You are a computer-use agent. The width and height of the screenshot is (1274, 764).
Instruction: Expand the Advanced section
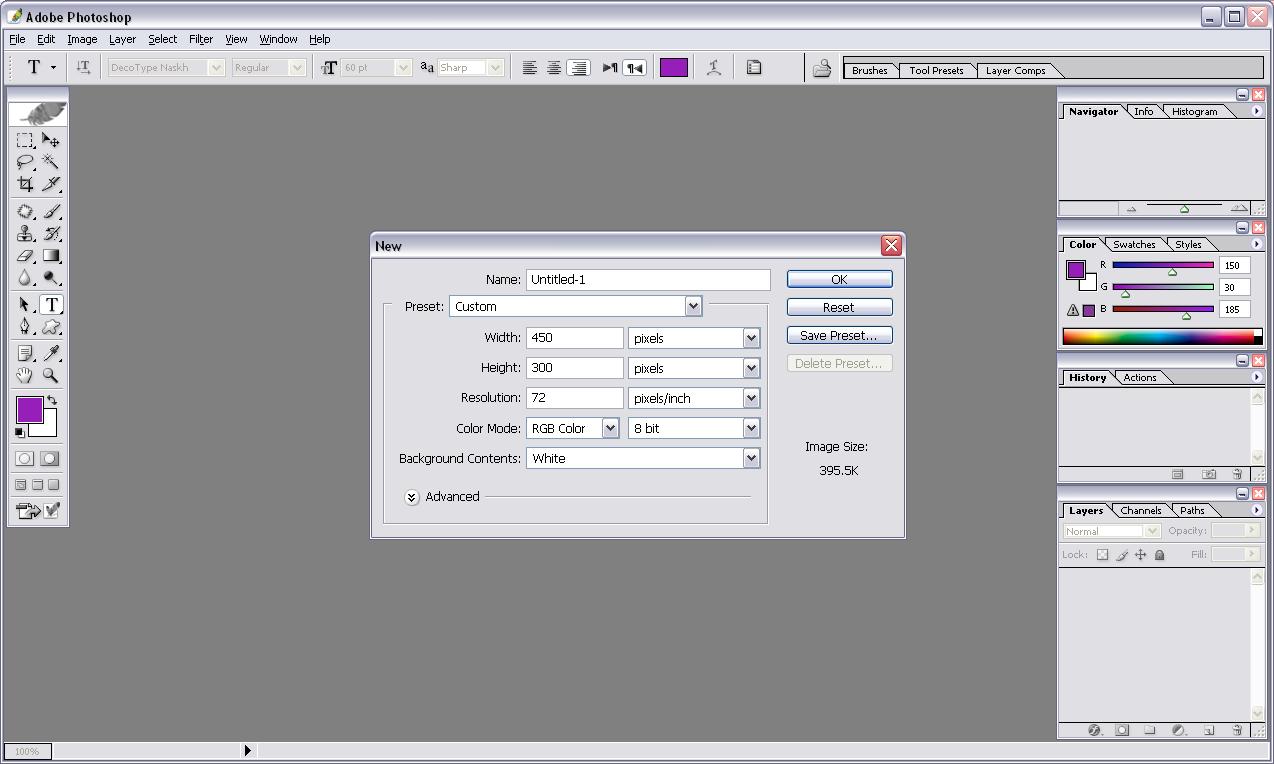coord(412,497)
